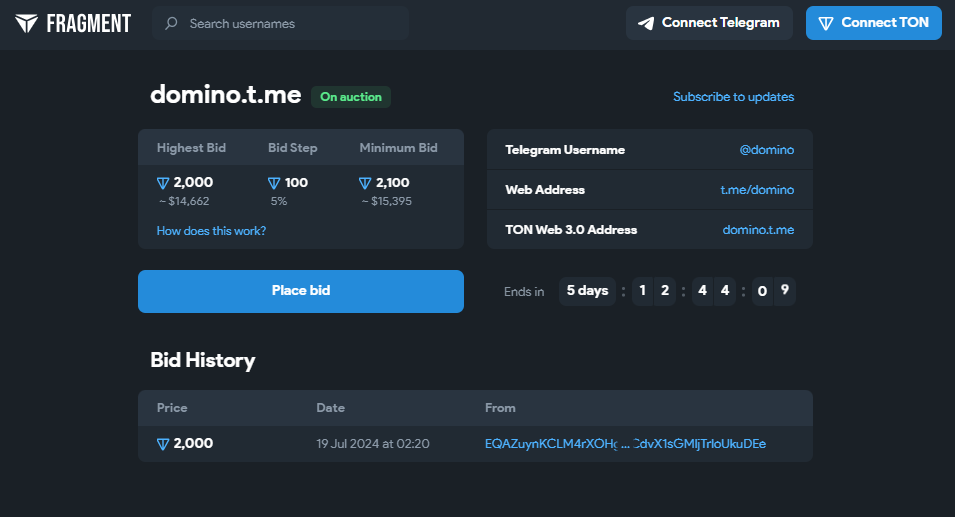The image size is (955, 517).
Task: Click the TON icon beside Minimum Bid 2,100
Action: (x=365, y=183)
